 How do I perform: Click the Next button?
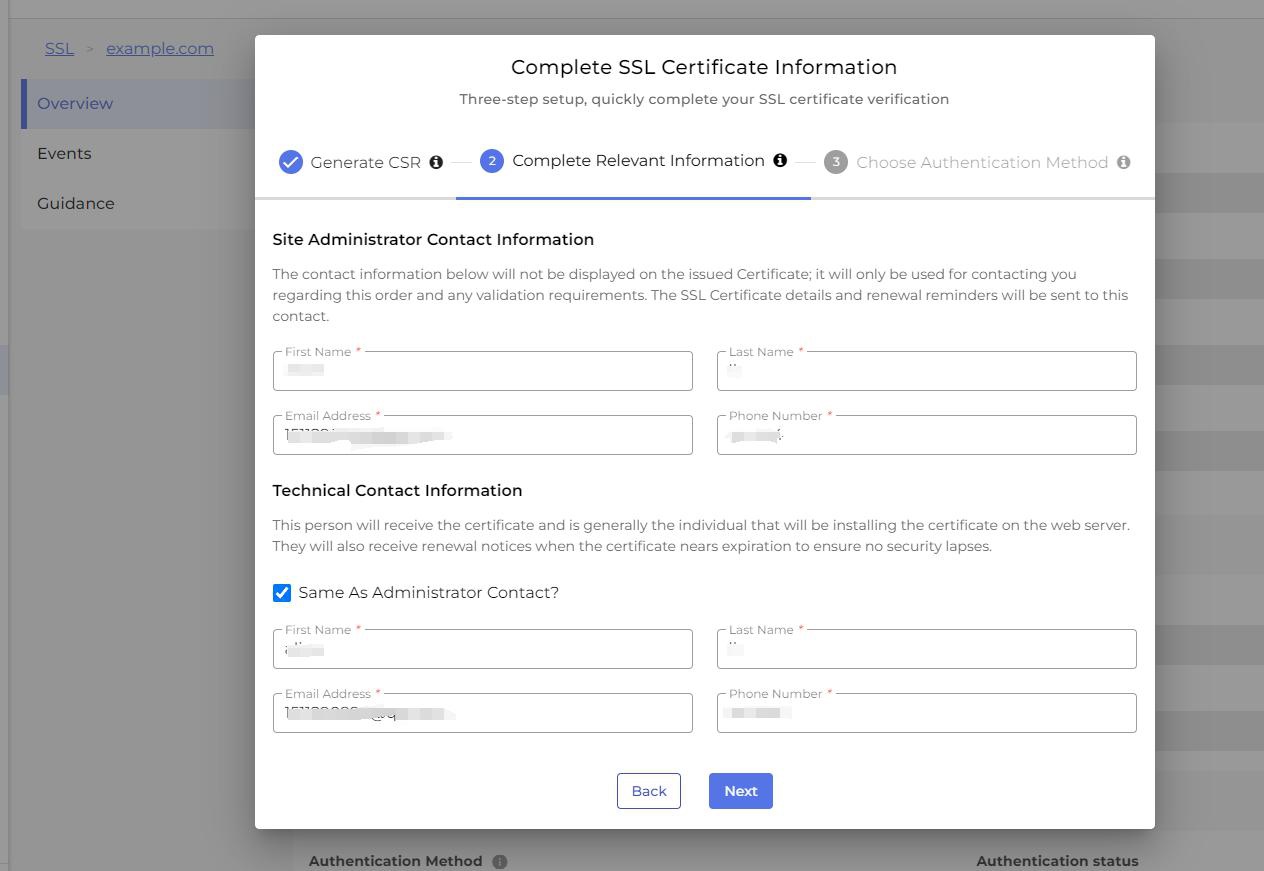pos(741,791)
